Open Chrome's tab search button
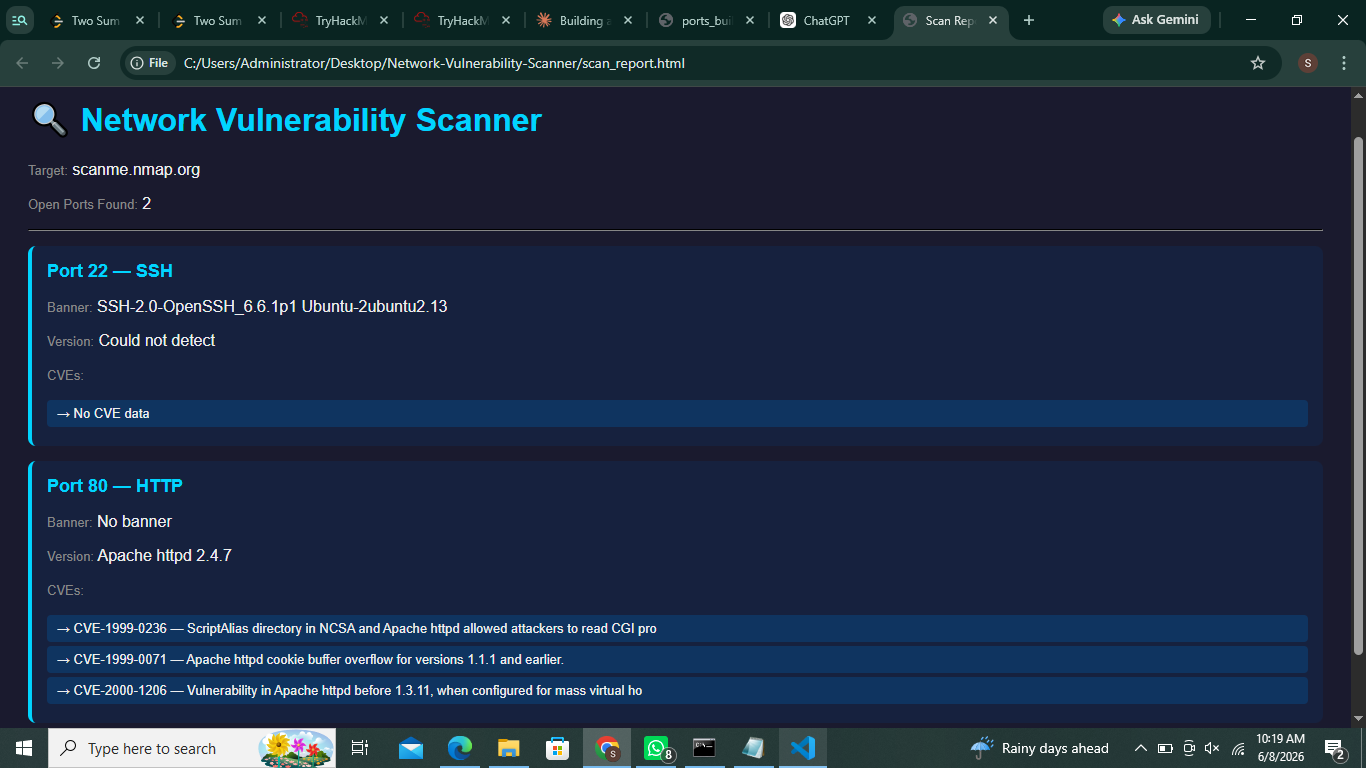The image size is (1366, 768). [x=20, y=20]
